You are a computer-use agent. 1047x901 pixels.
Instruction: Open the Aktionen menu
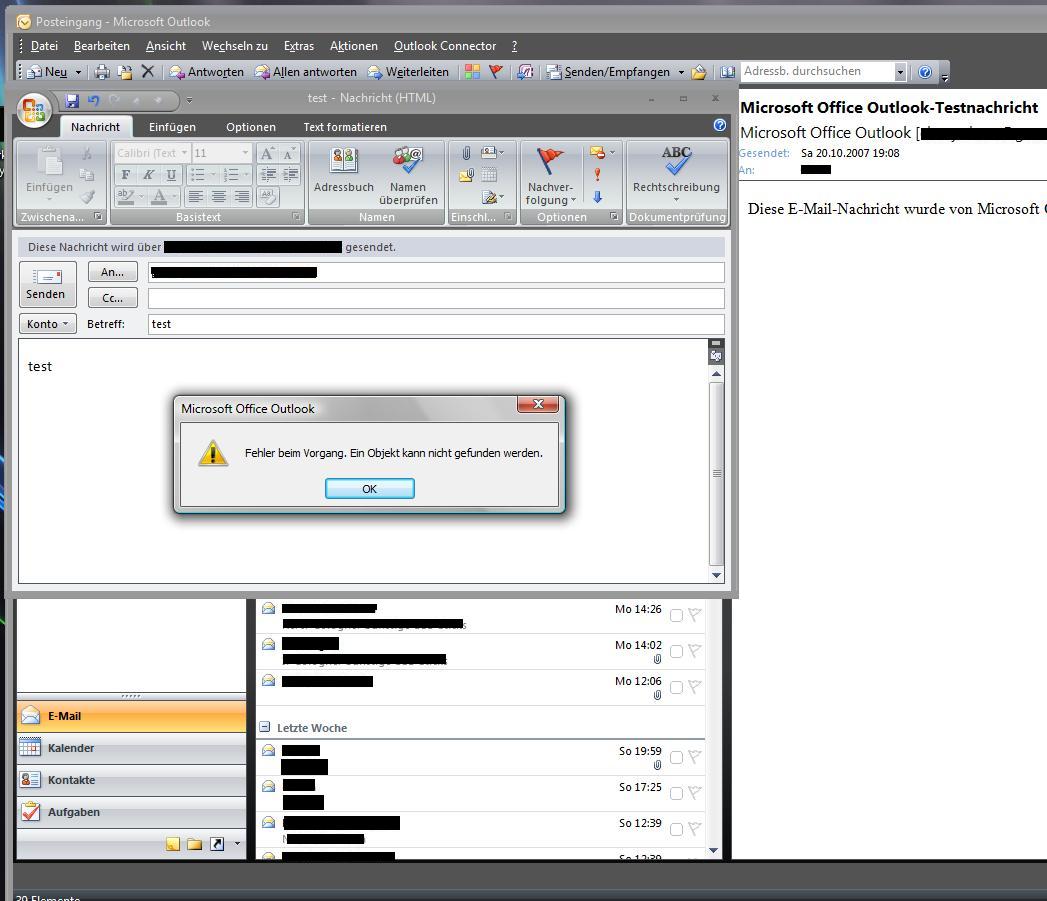point(354,46)
